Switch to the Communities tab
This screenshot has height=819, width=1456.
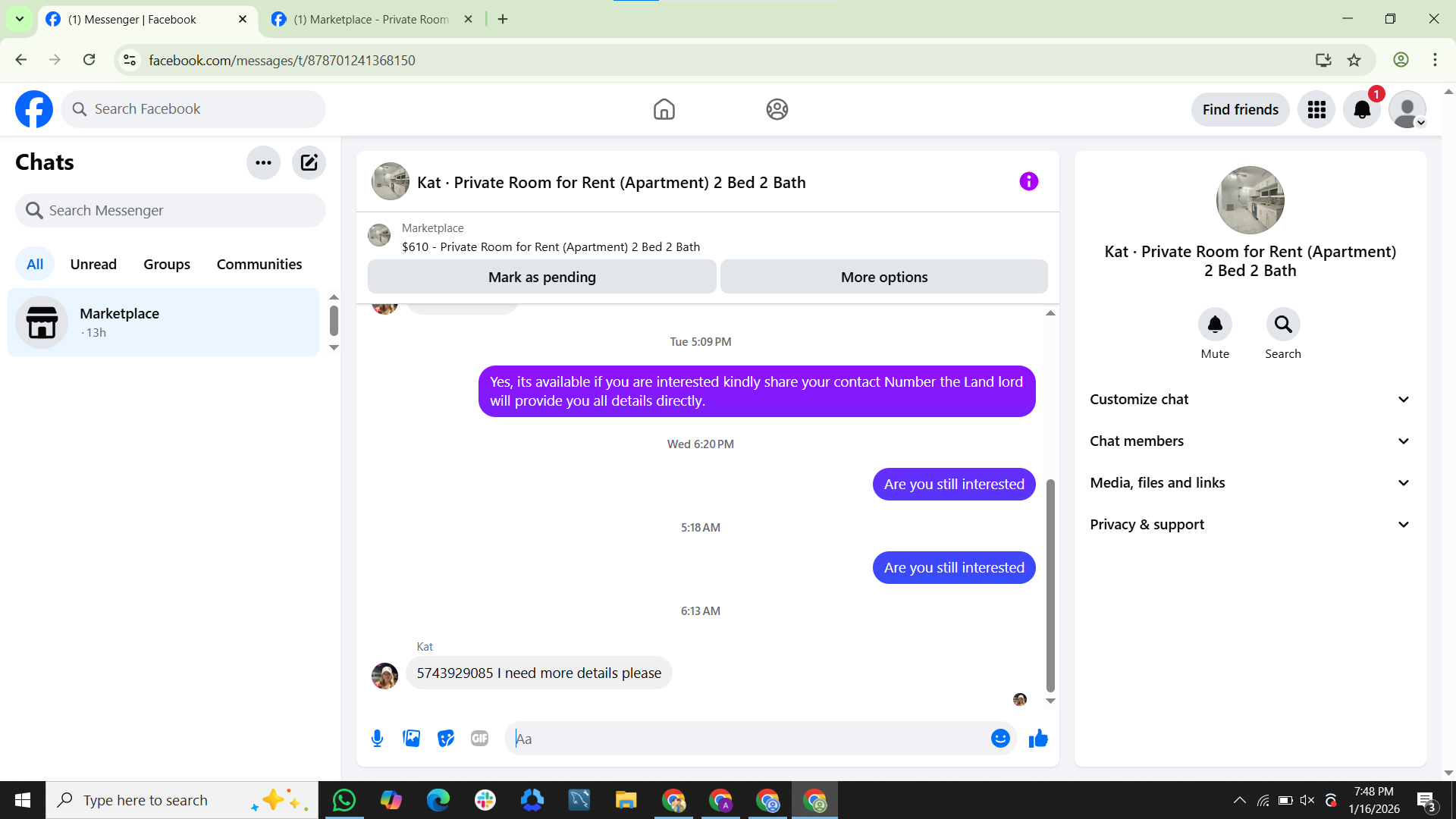point(259,265)
